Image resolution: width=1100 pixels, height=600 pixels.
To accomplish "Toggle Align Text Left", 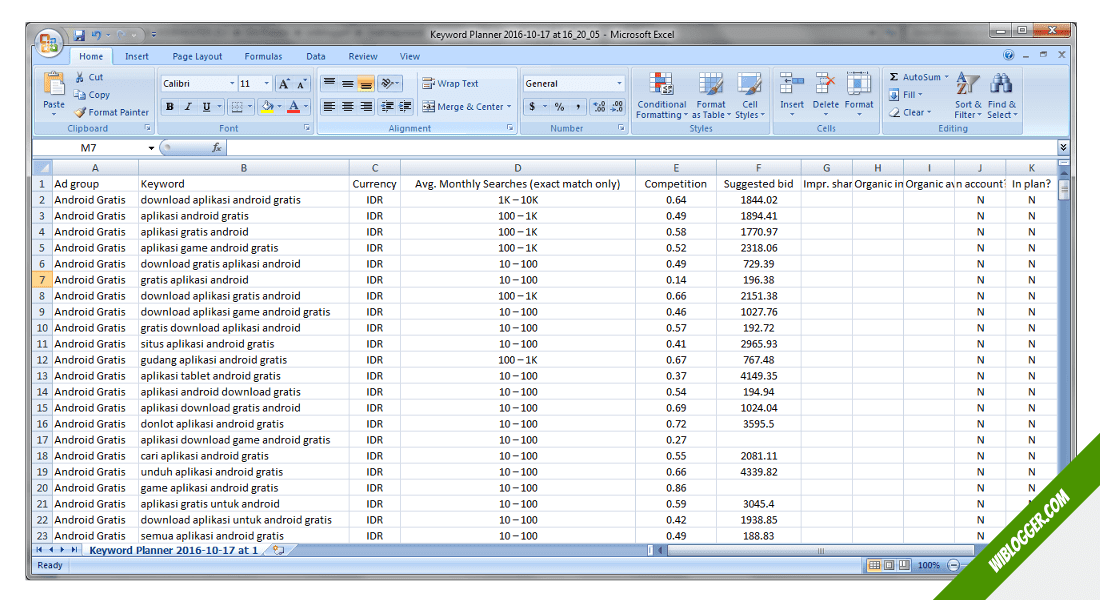I will click(x=329, y=107).
